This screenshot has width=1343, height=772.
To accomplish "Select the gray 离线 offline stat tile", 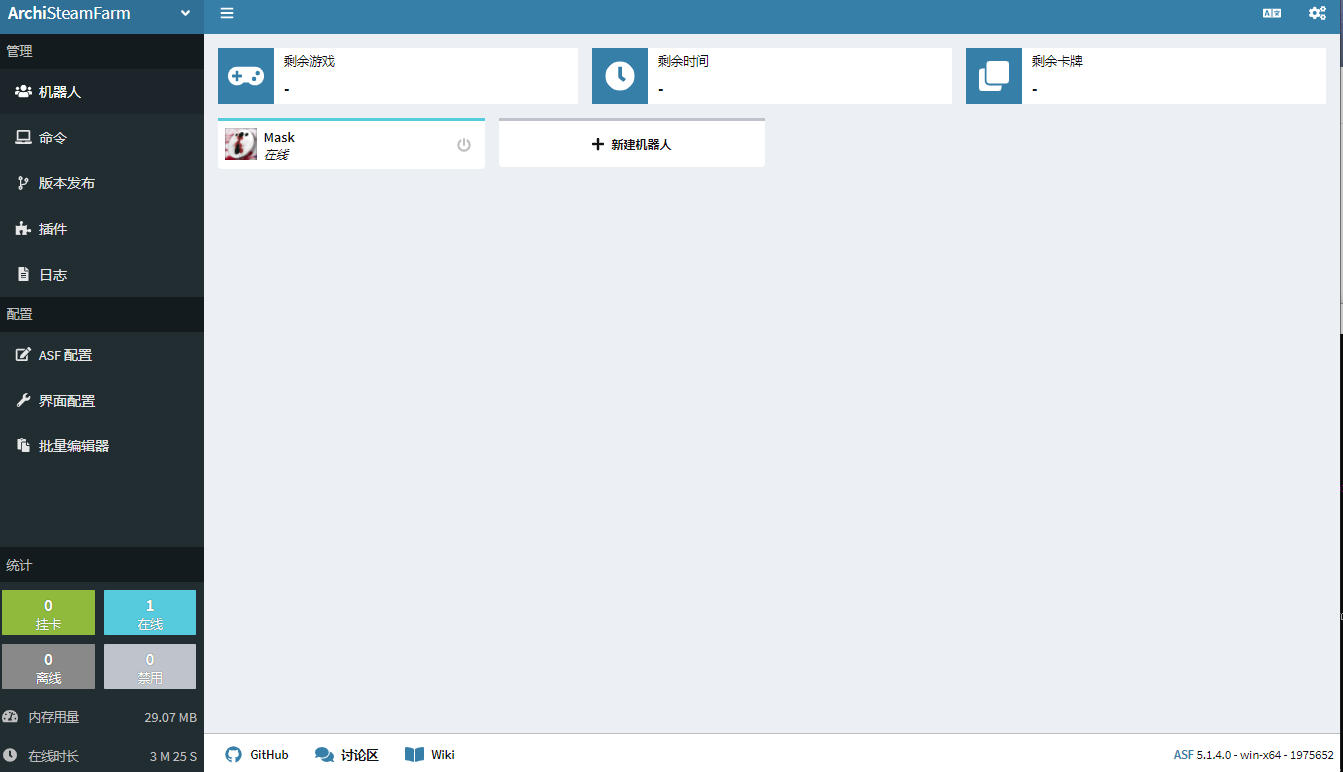I will (x=48, y=666).
